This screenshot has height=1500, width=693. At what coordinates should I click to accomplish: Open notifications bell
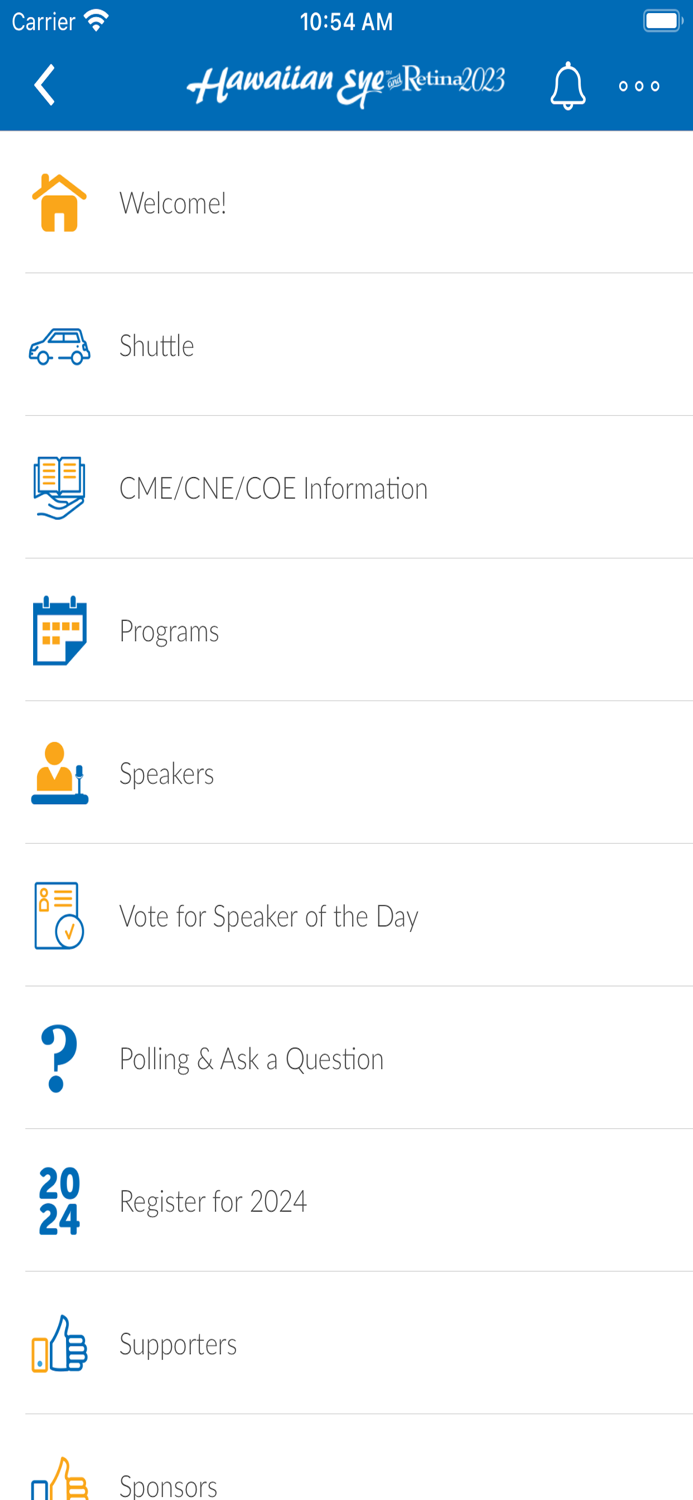pyautogui.click(x=567, y=85)
